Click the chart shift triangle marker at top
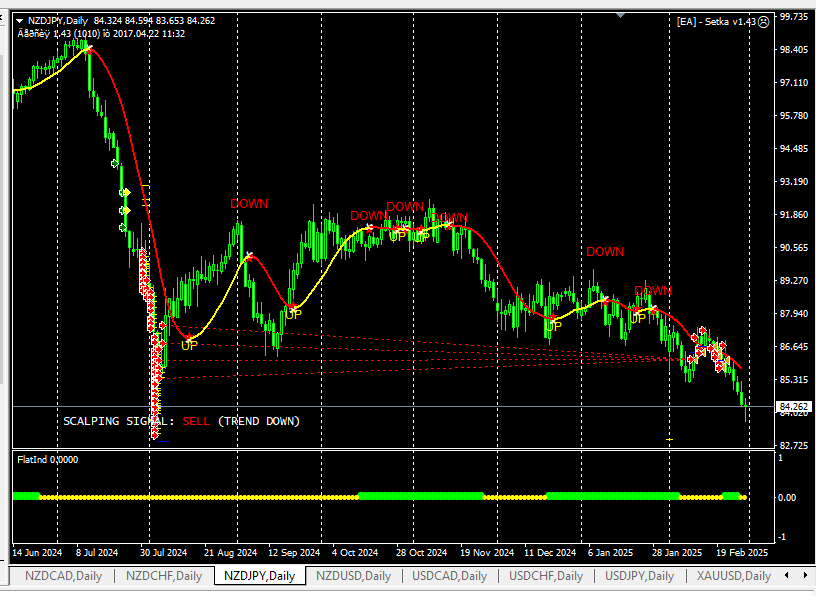 620,16
